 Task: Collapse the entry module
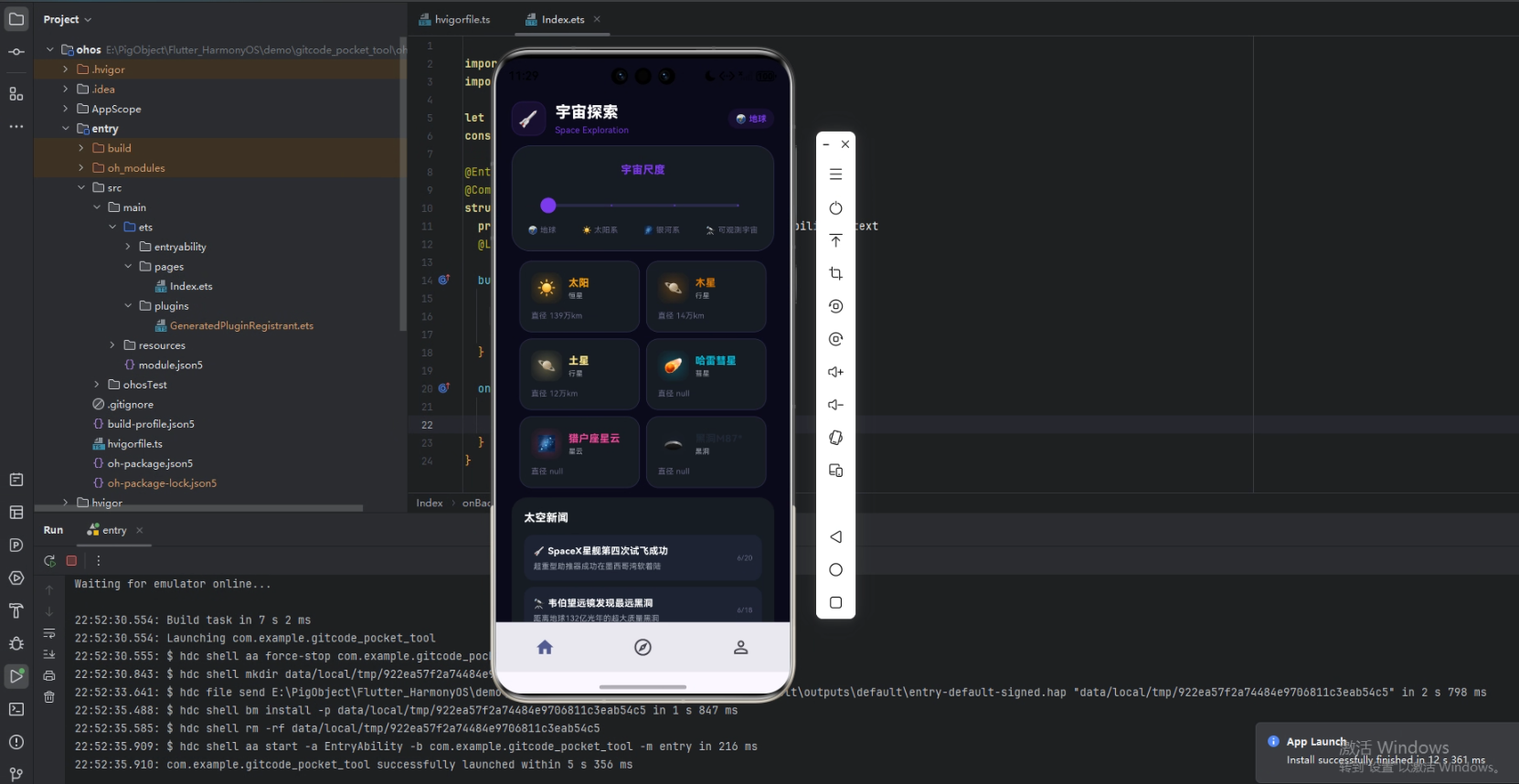tap(66, 129)
